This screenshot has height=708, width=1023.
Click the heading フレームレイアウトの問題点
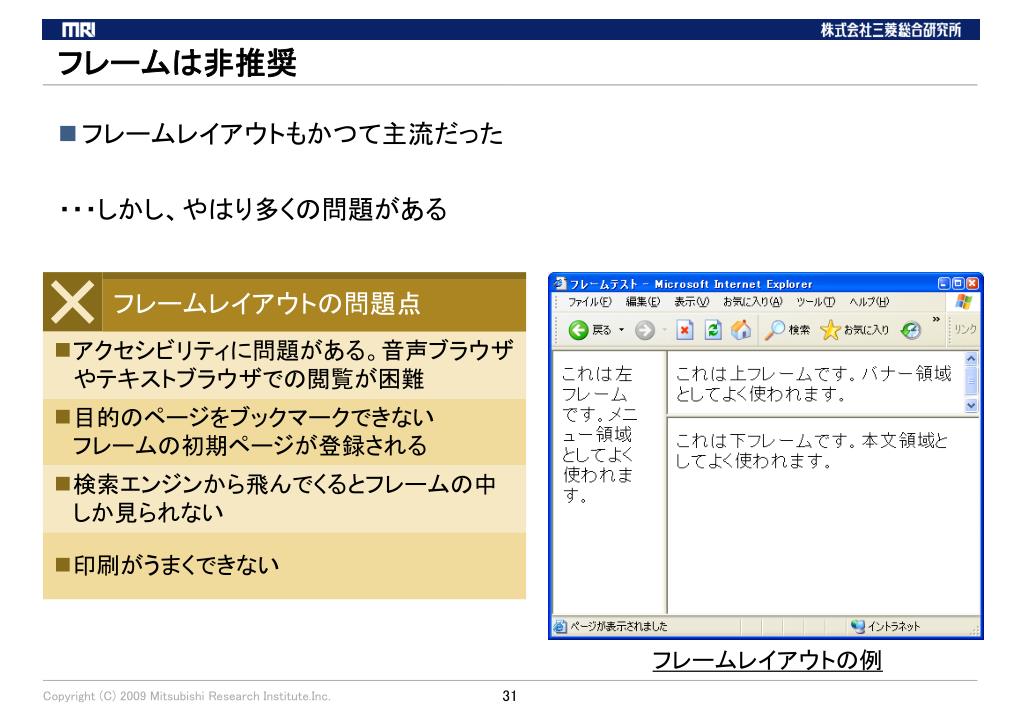pos(266,303)
